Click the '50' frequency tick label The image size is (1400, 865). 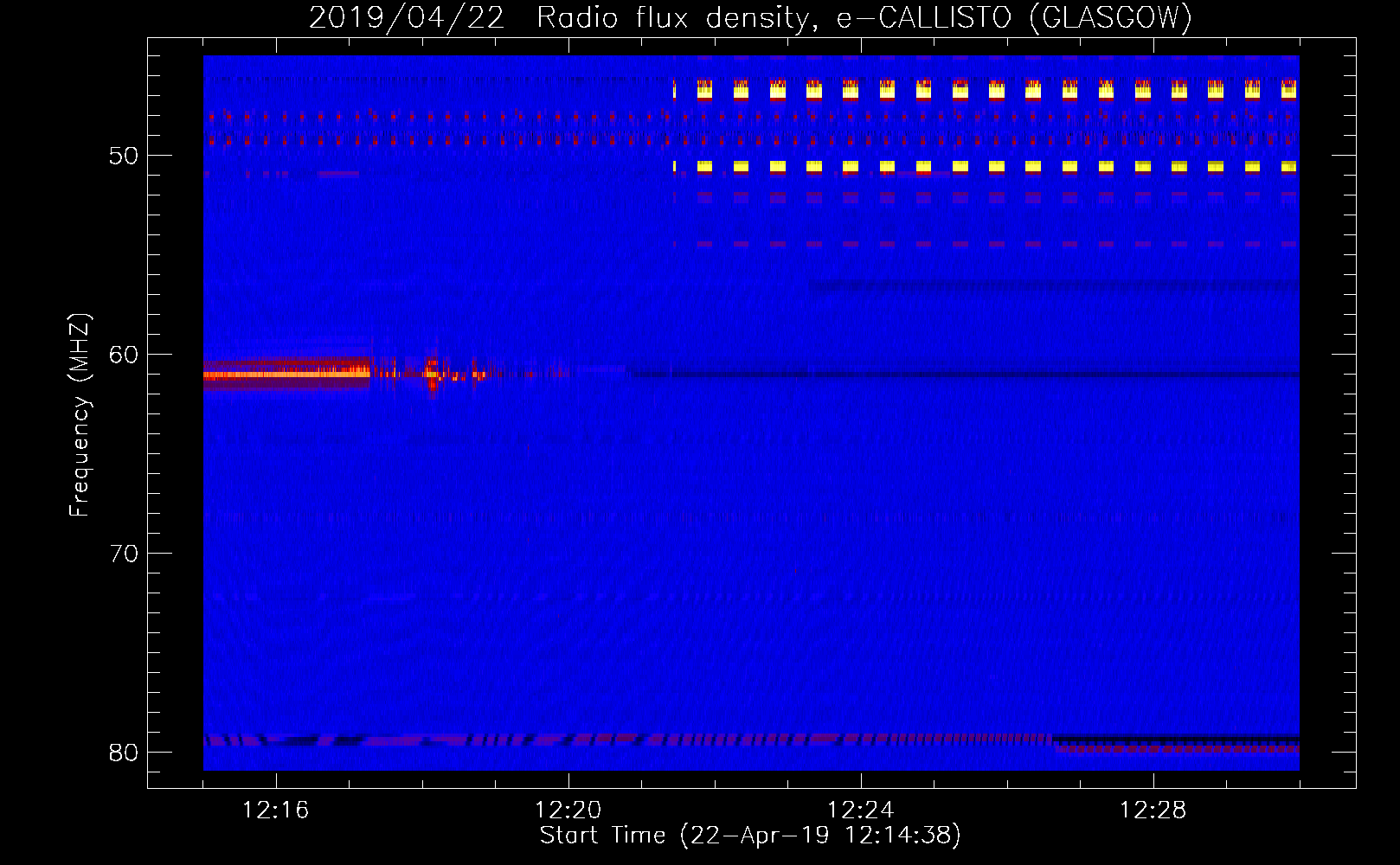pyautogui.click(x=124, y=156)
